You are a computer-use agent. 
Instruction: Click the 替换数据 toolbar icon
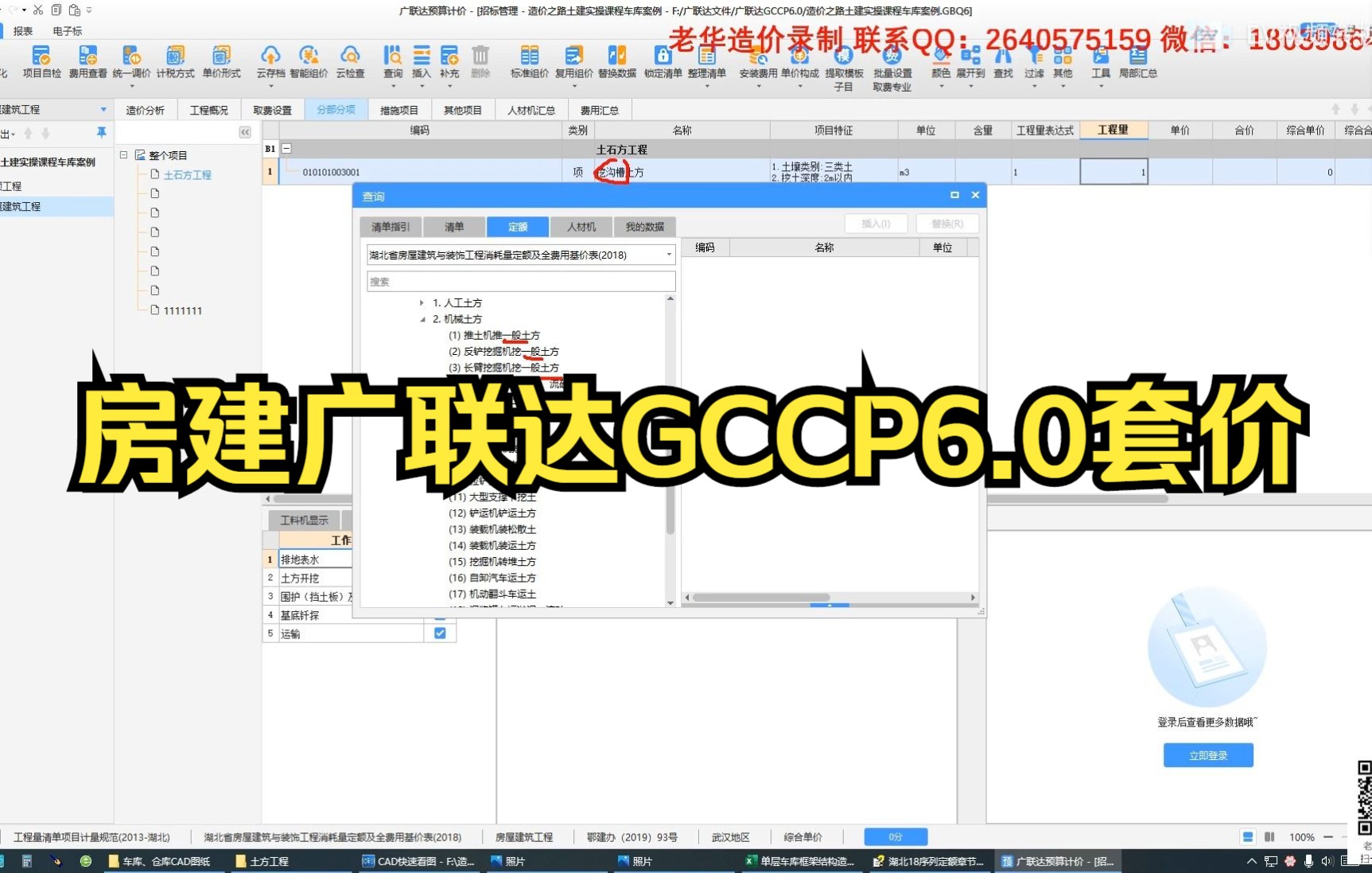(617, 62)
